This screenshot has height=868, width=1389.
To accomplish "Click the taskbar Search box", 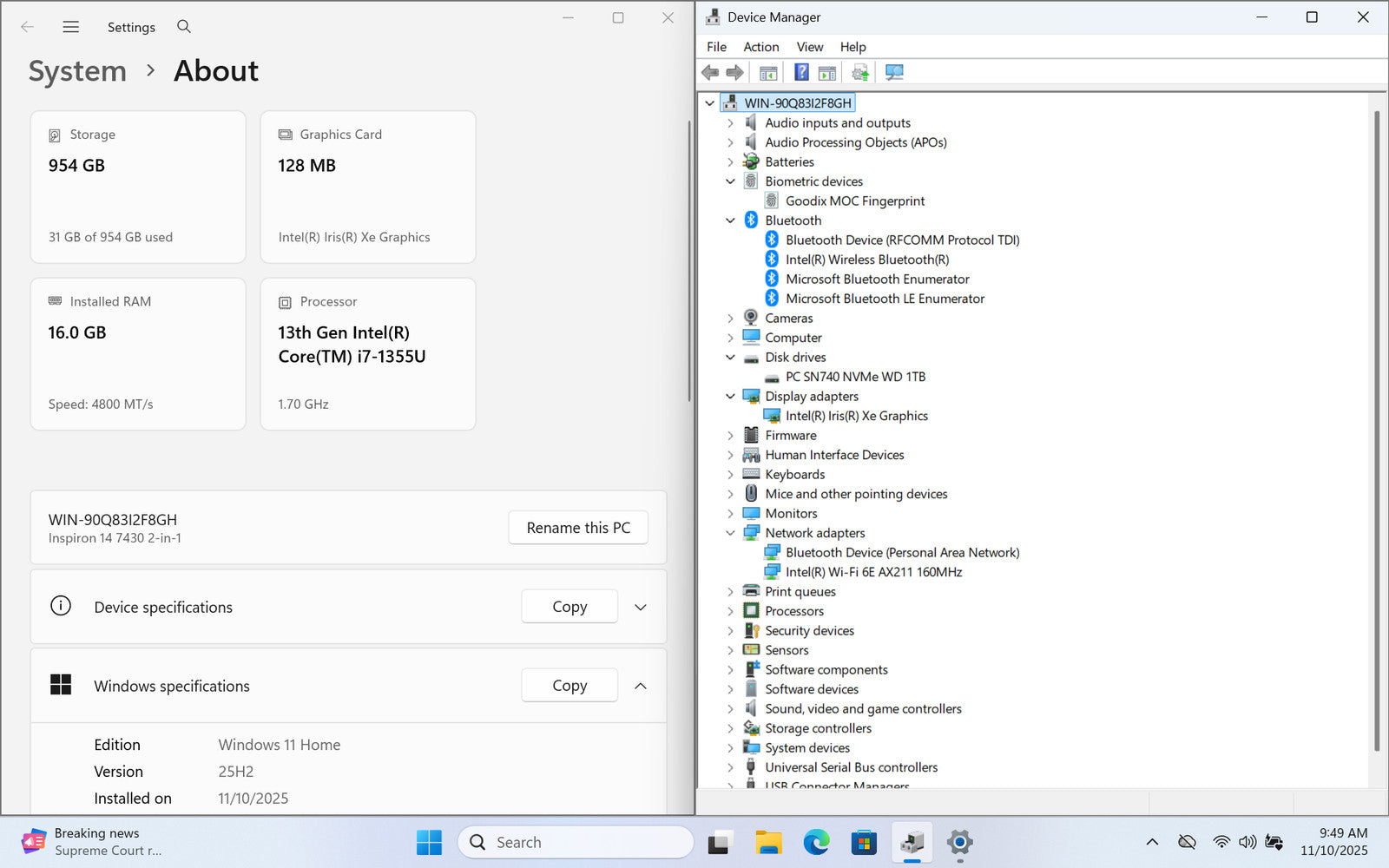I will pyautogui.click(x=575, y=842).
